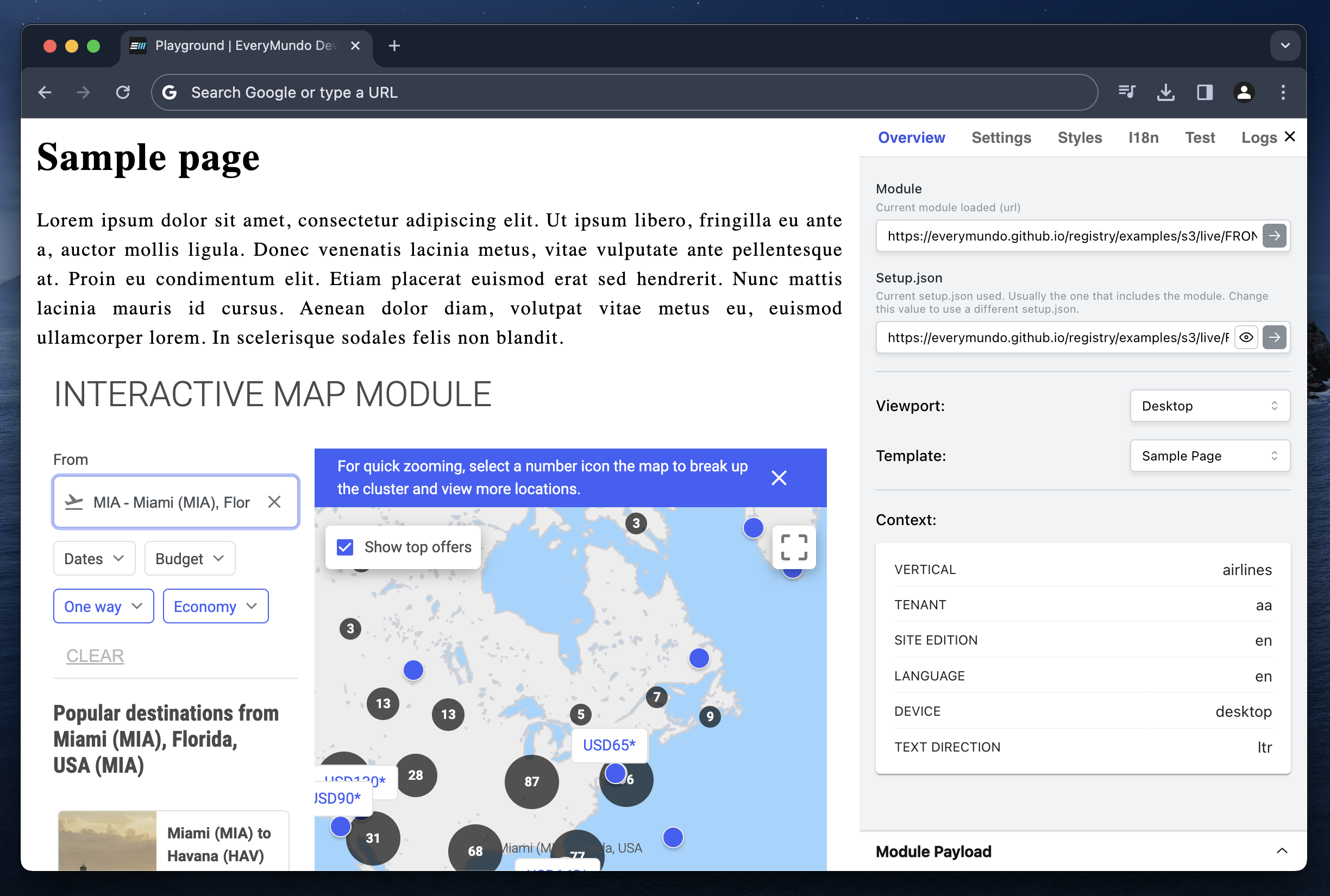The height and width of the screenshot is (896, 1330).
Task: Click the 5 cluster marker on the map
Action: coord(581,714)
